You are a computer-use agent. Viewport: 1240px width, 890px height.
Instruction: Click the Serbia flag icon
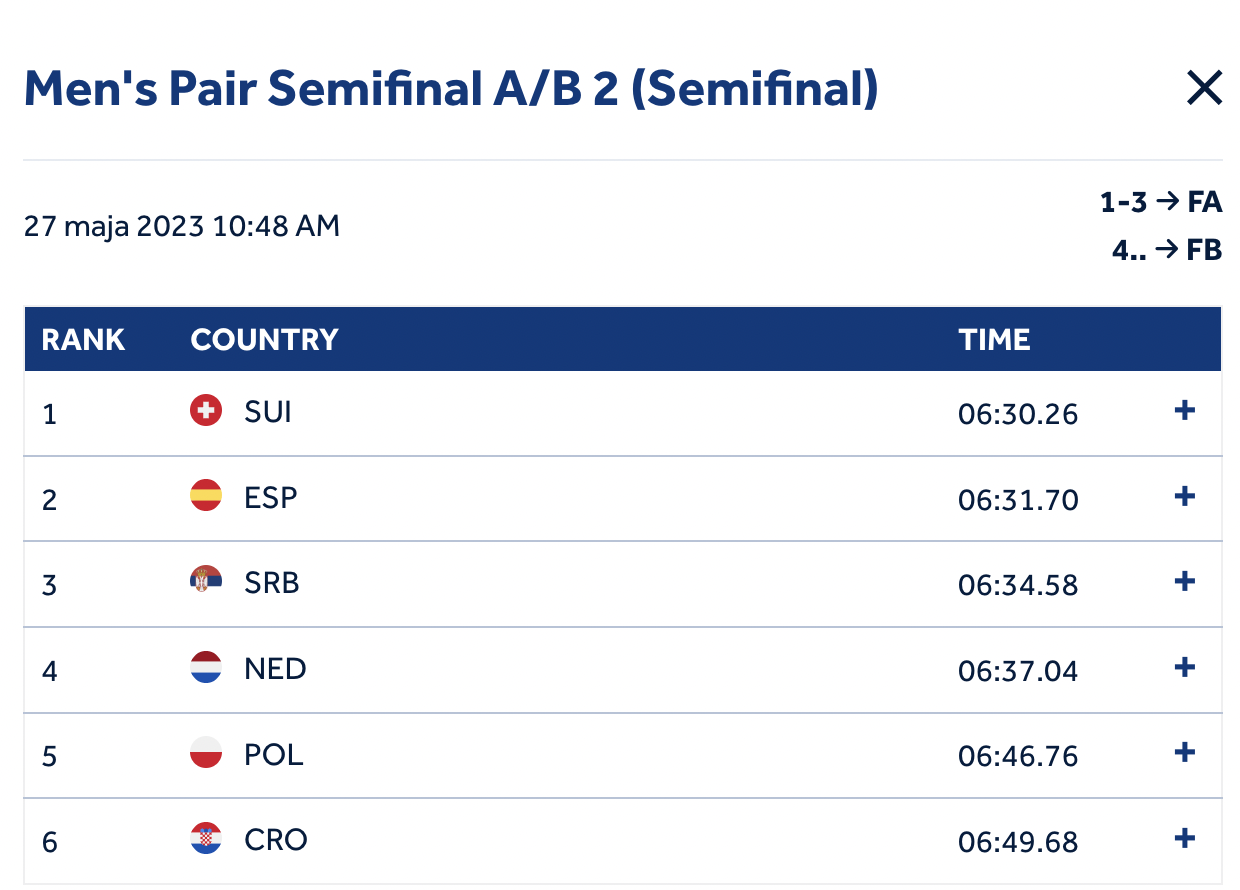(206, 581)
